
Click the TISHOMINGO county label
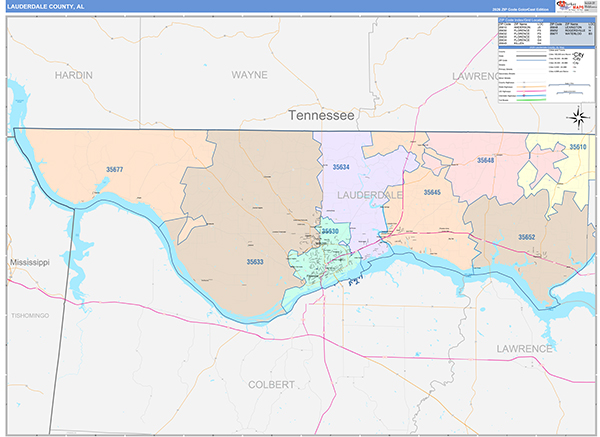tap(30, 316)
